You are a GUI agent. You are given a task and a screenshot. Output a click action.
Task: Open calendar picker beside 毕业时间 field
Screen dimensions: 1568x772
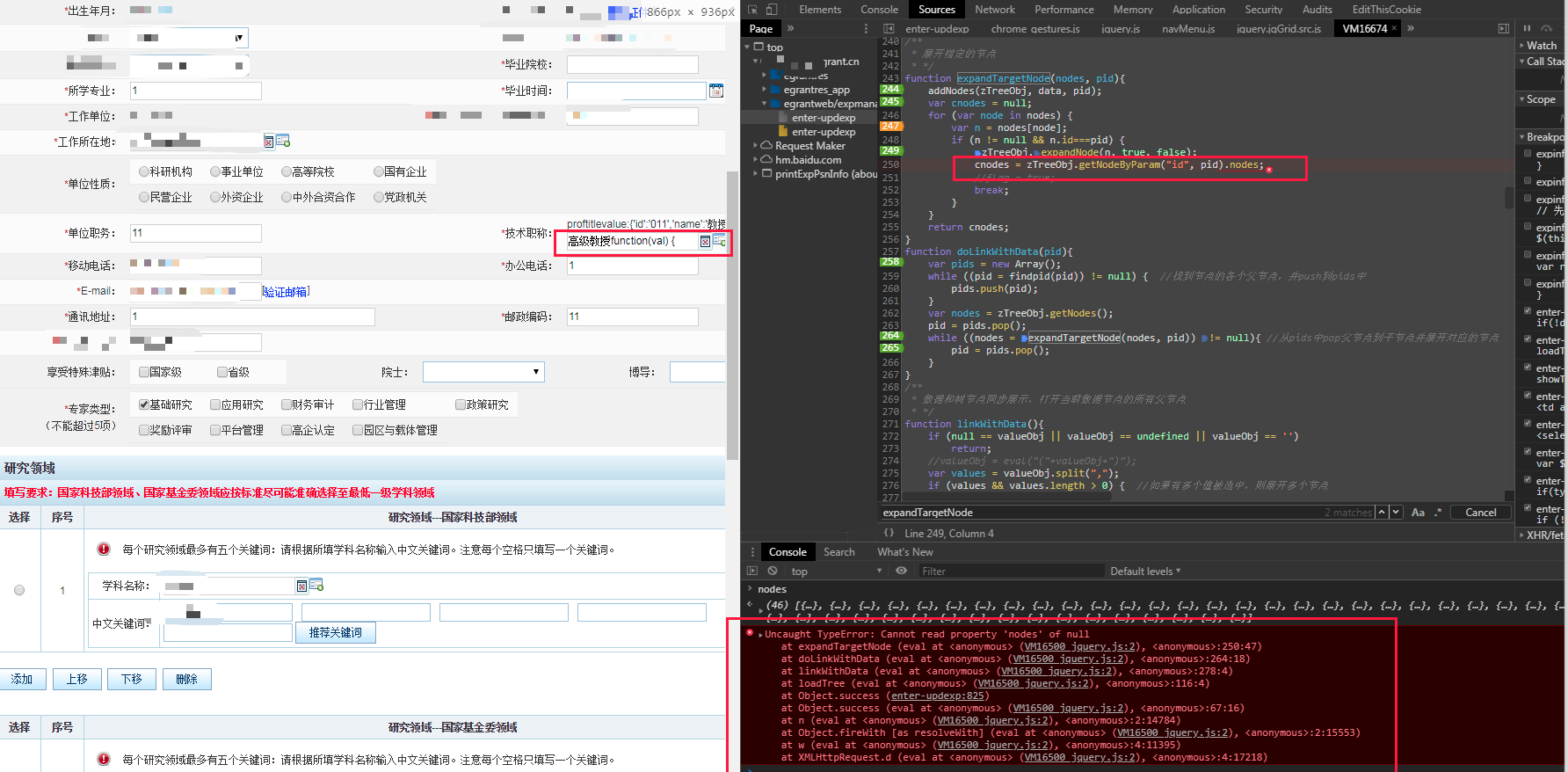click(x=716, y=91)
